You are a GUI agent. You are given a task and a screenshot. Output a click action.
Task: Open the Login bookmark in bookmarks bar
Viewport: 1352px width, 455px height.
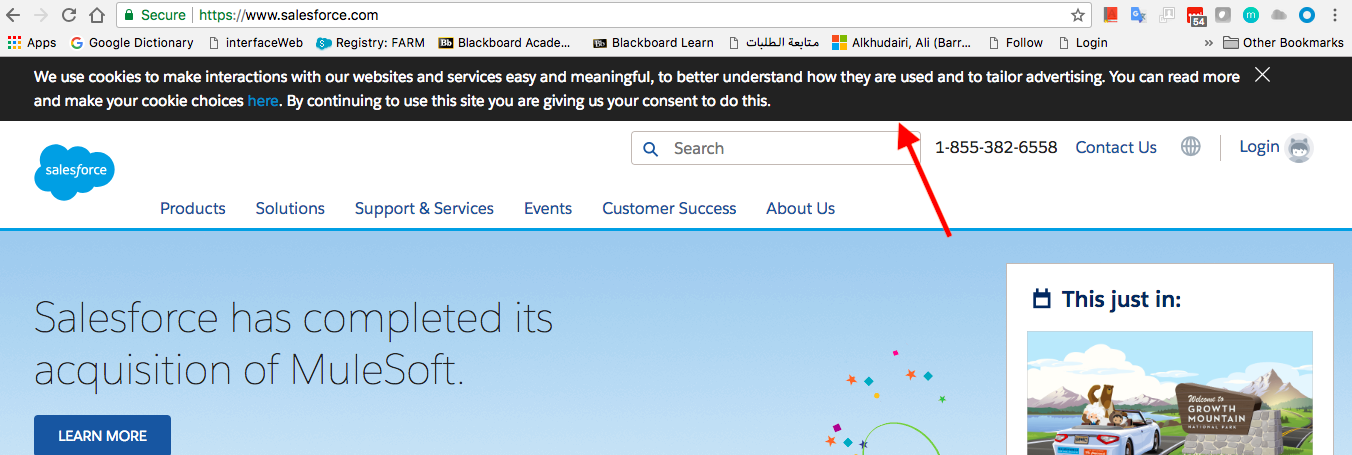(1082, 42)
